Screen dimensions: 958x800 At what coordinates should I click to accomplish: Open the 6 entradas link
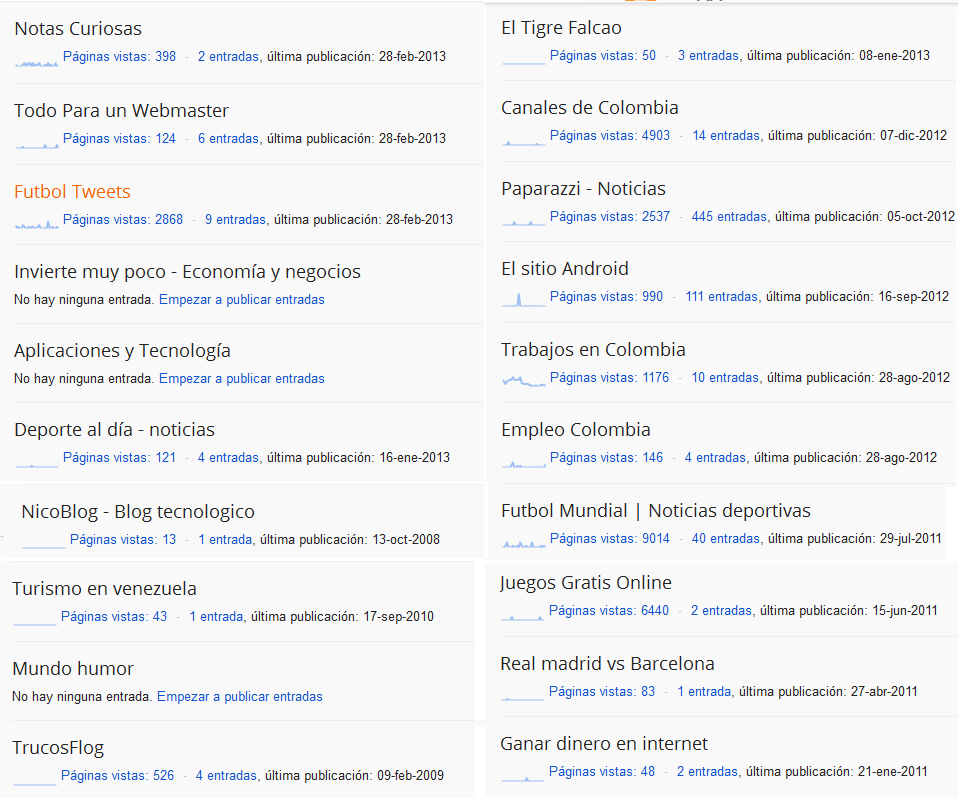[228, 139]
